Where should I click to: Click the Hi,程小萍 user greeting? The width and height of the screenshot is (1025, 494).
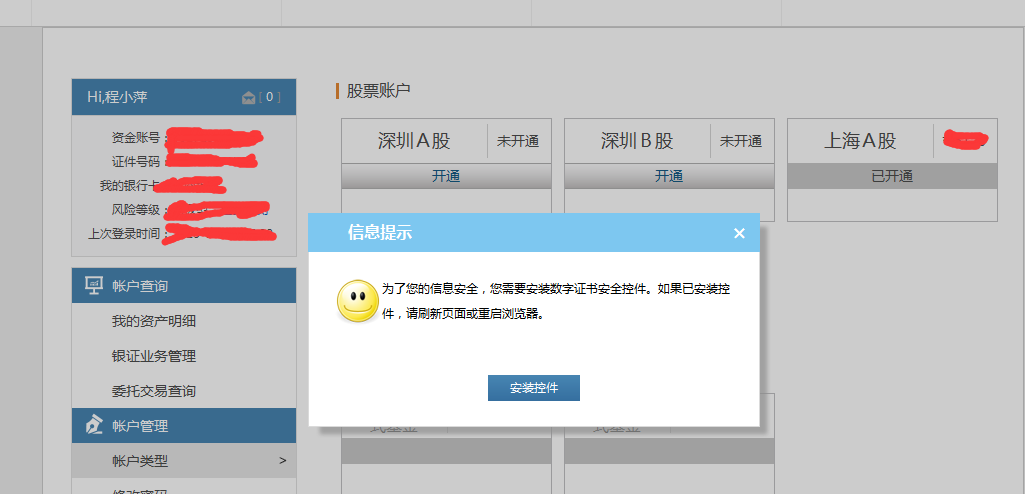click(118, 97)
